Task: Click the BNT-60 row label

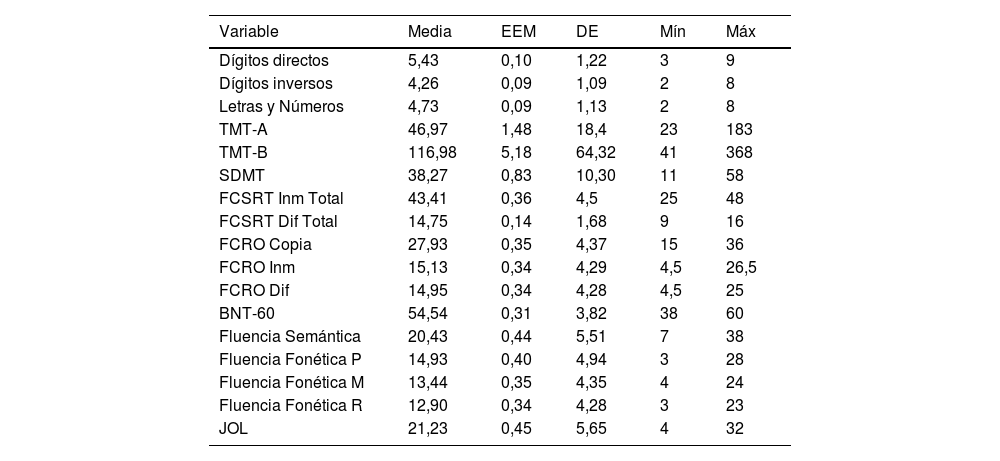Action: click(246, 313)
